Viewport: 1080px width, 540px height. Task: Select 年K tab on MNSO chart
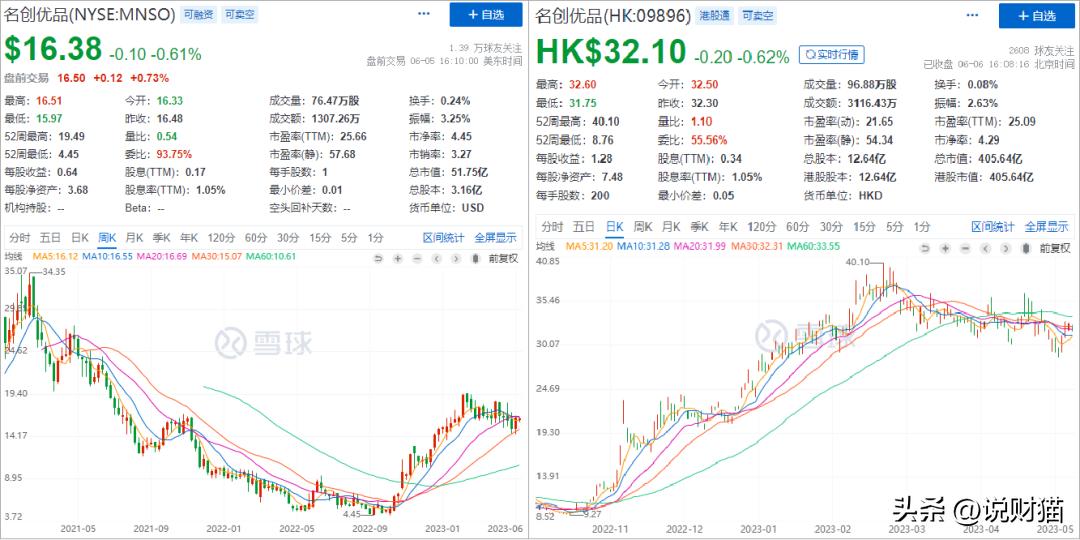click(189, 238)
